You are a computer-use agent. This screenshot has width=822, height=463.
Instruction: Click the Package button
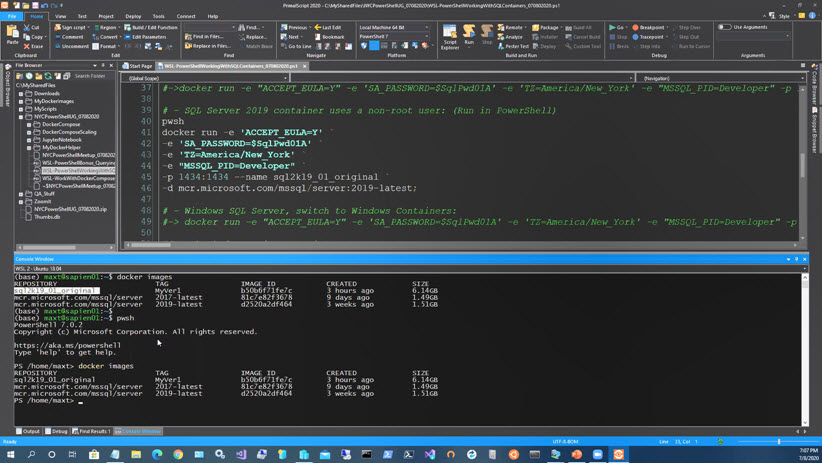click(546, 27)
